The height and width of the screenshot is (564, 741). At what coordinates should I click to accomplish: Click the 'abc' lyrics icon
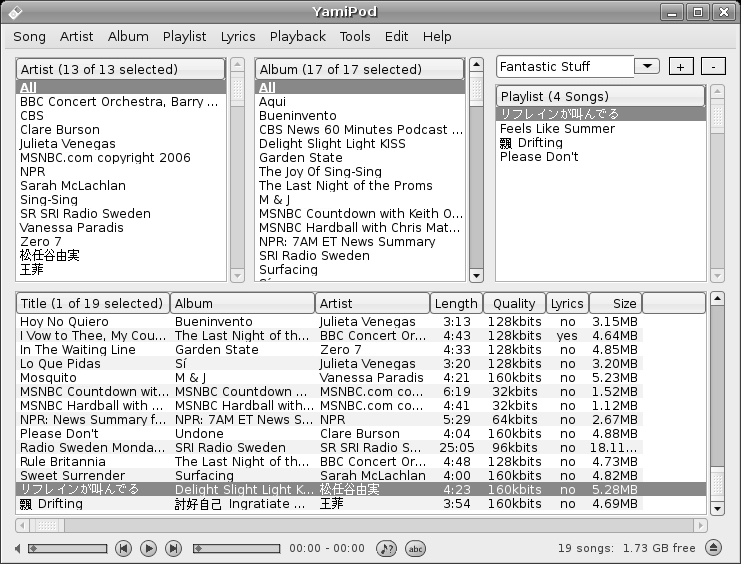click(x=415, y=548)
